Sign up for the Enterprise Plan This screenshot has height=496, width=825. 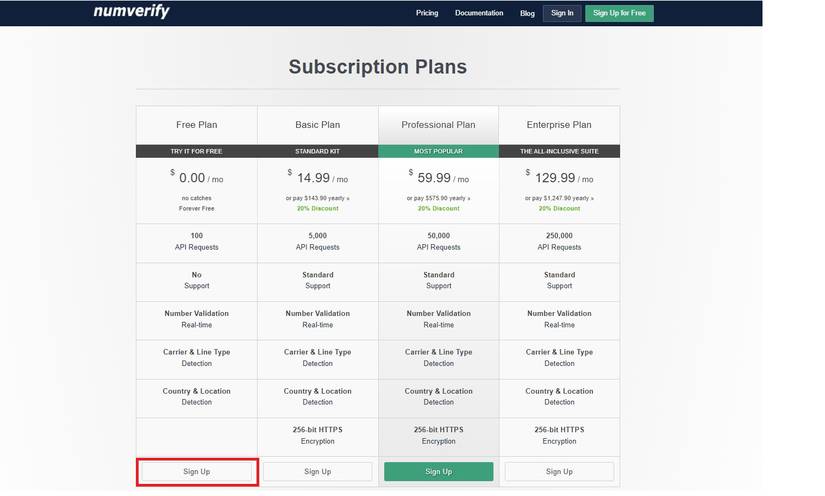[559, 471]
